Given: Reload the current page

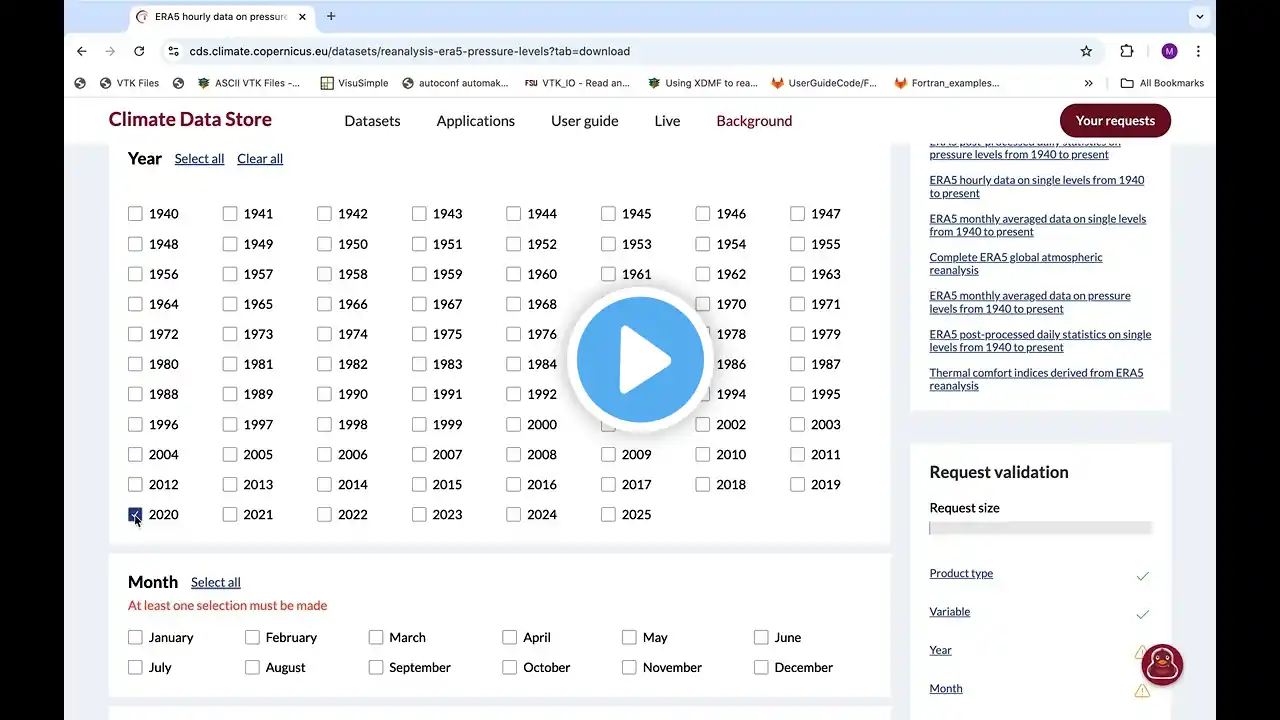Looking at the screenshot, I should 139,51.
